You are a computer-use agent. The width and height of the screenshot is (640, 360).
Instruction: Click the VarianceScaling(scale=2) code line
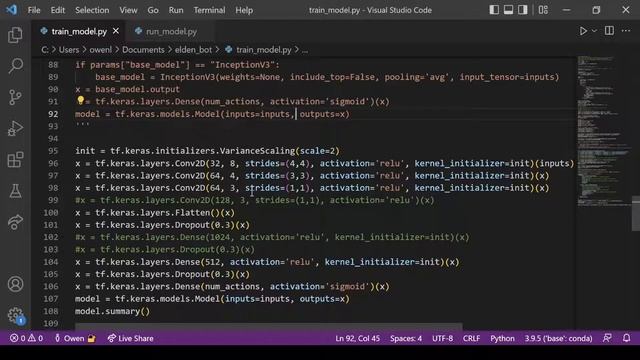pos(207,151)
